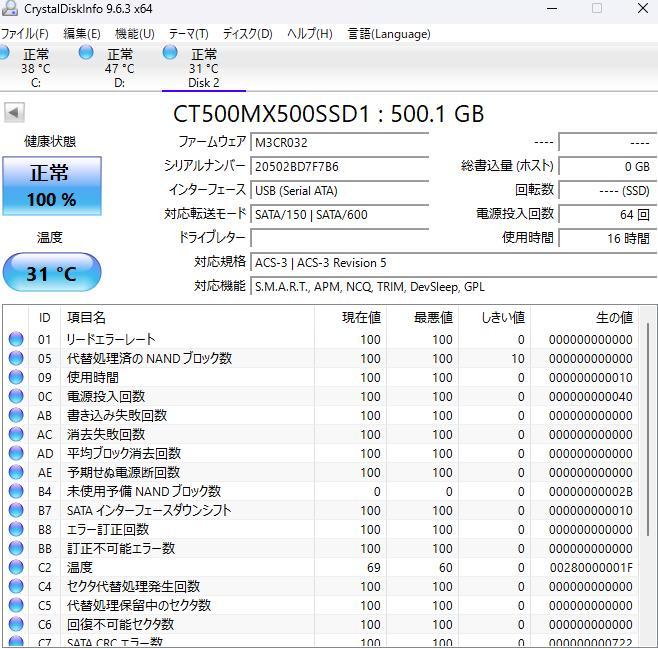Switch to the C: drive tab
Screen dimensions: 658x649
tap(36, 68)
